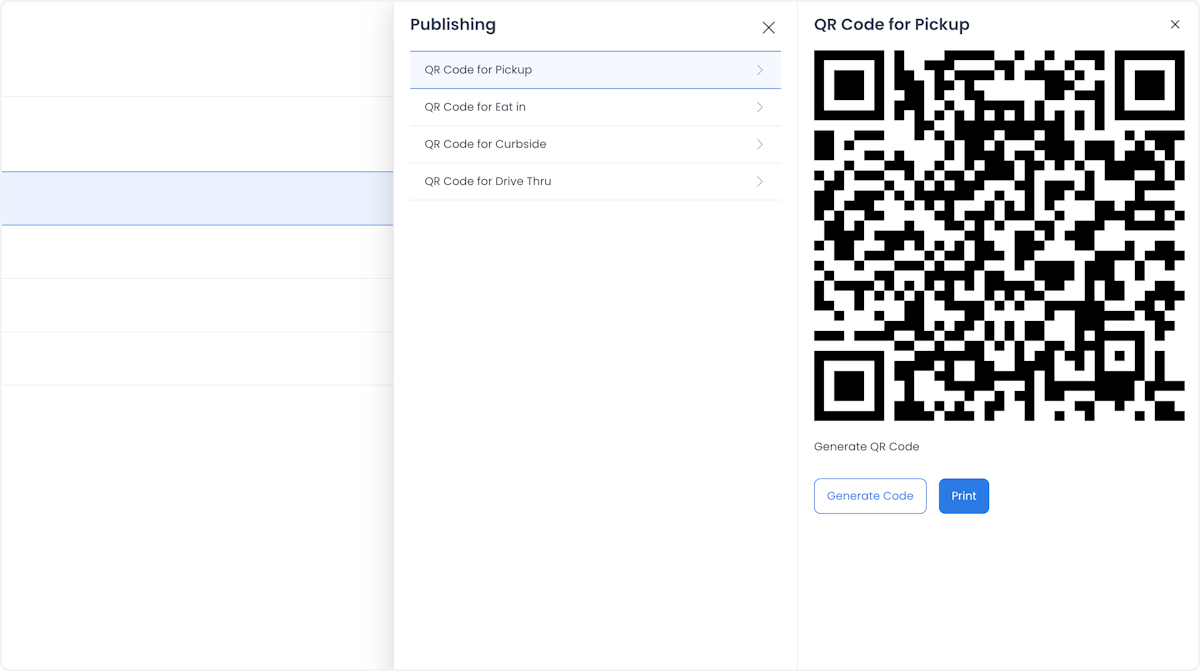Open the QR Code for Curbside row
1200x671 pixels.
[595, 144]
